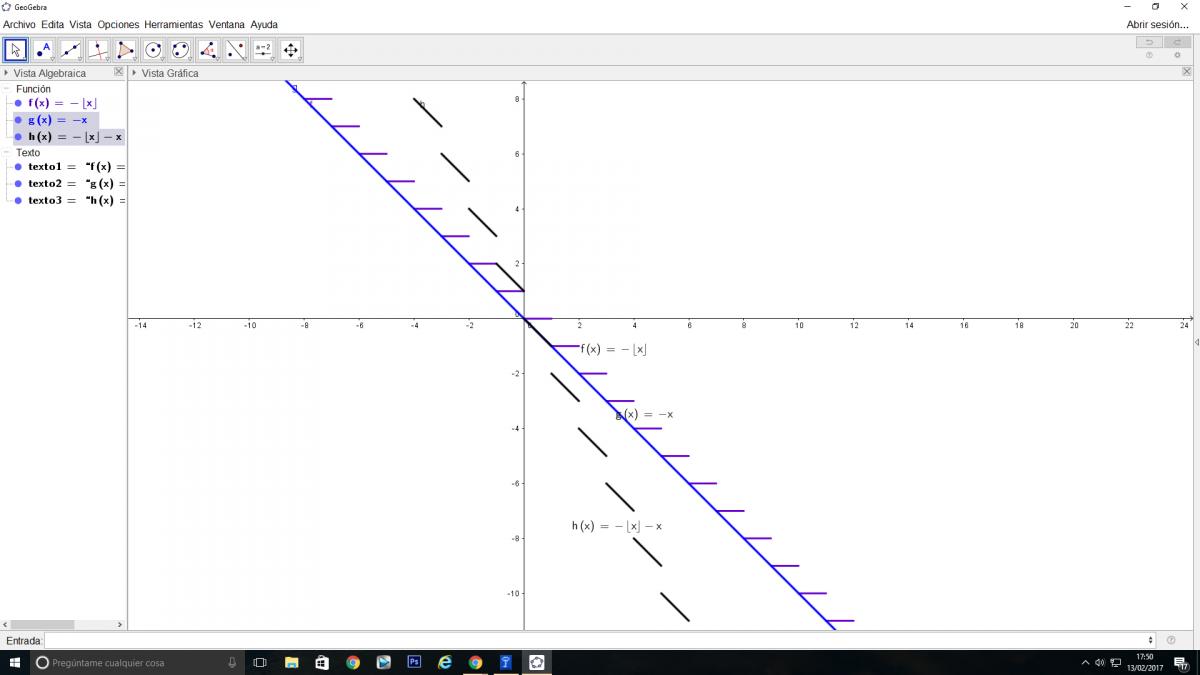
Task: Choose the Point tool
Action: click(43, 50)
